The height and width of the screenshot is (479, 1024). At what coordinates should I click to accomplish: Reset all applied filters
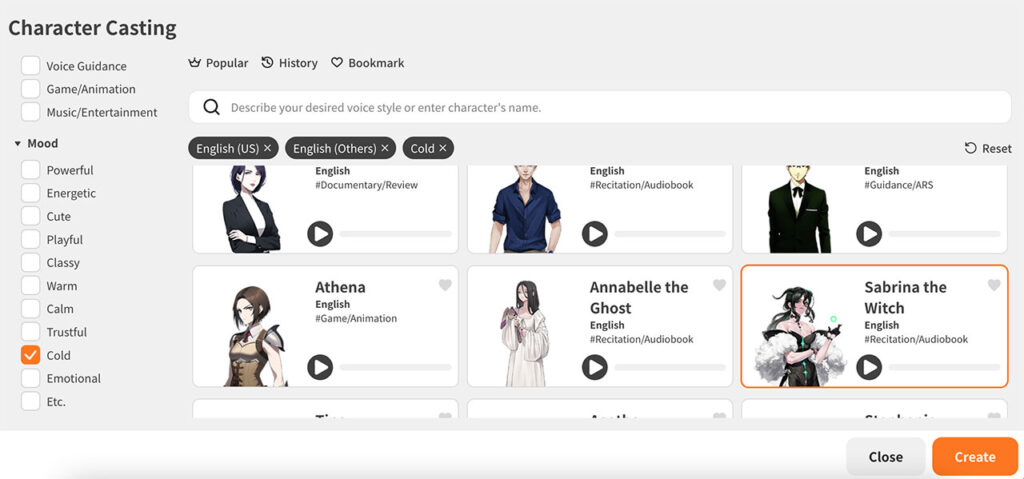tap(988, 148)
